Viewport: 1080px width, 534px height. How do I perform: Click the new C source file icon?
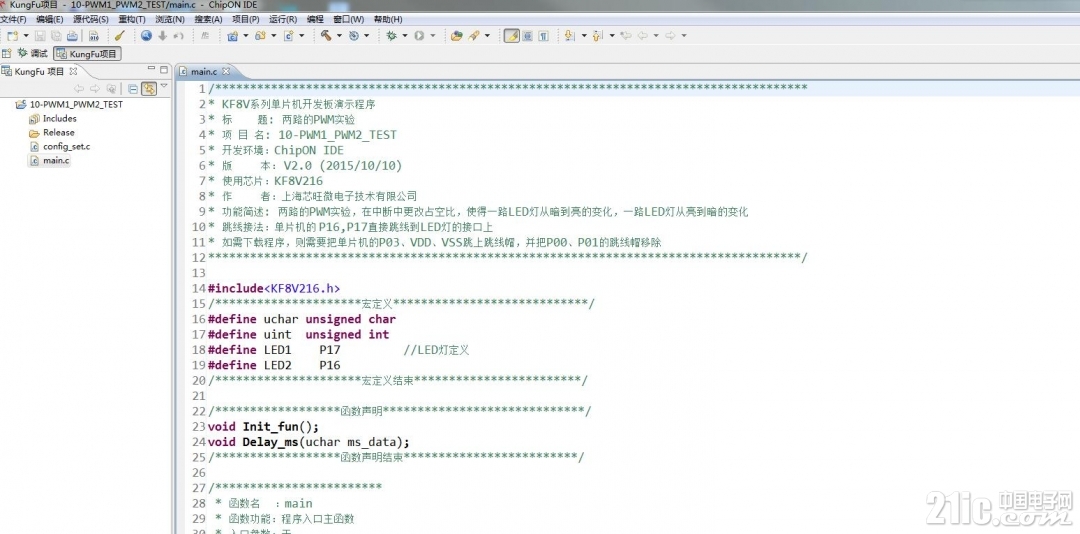289,36
